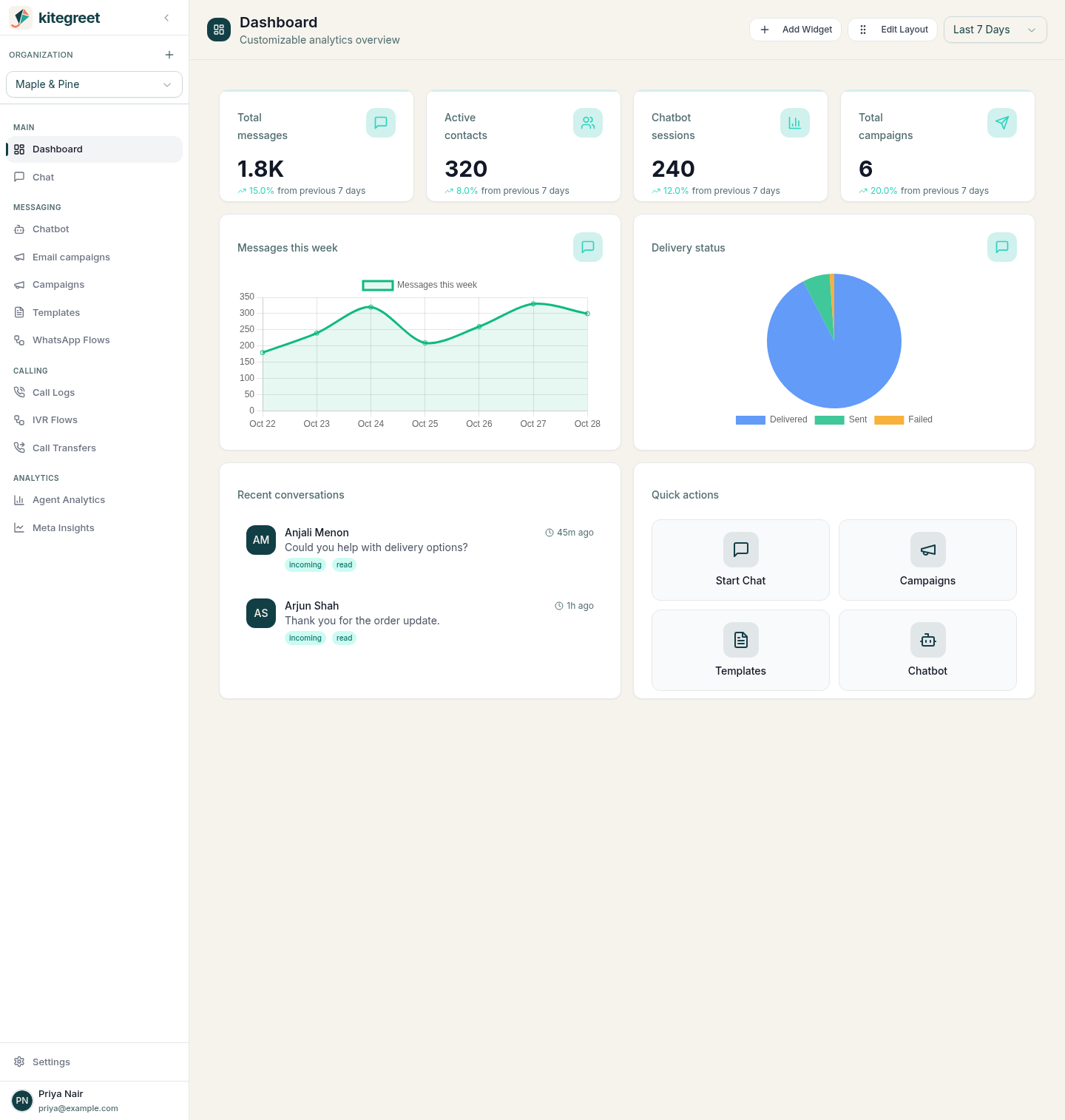Image resolution: width=1065 pixels, height=1120 pixels.
Task: Open Call Transfers in the sidebar
Action: click(94, 448)
